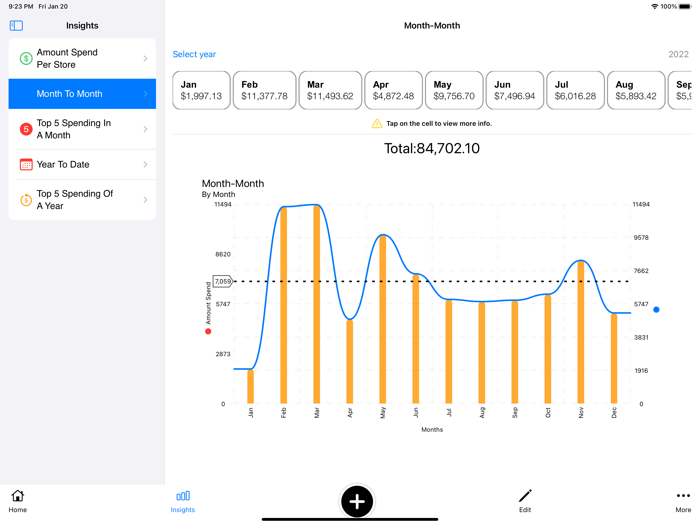Click the Feb orange bar in chart
700x525 pixels.
[x=283, y=305]
